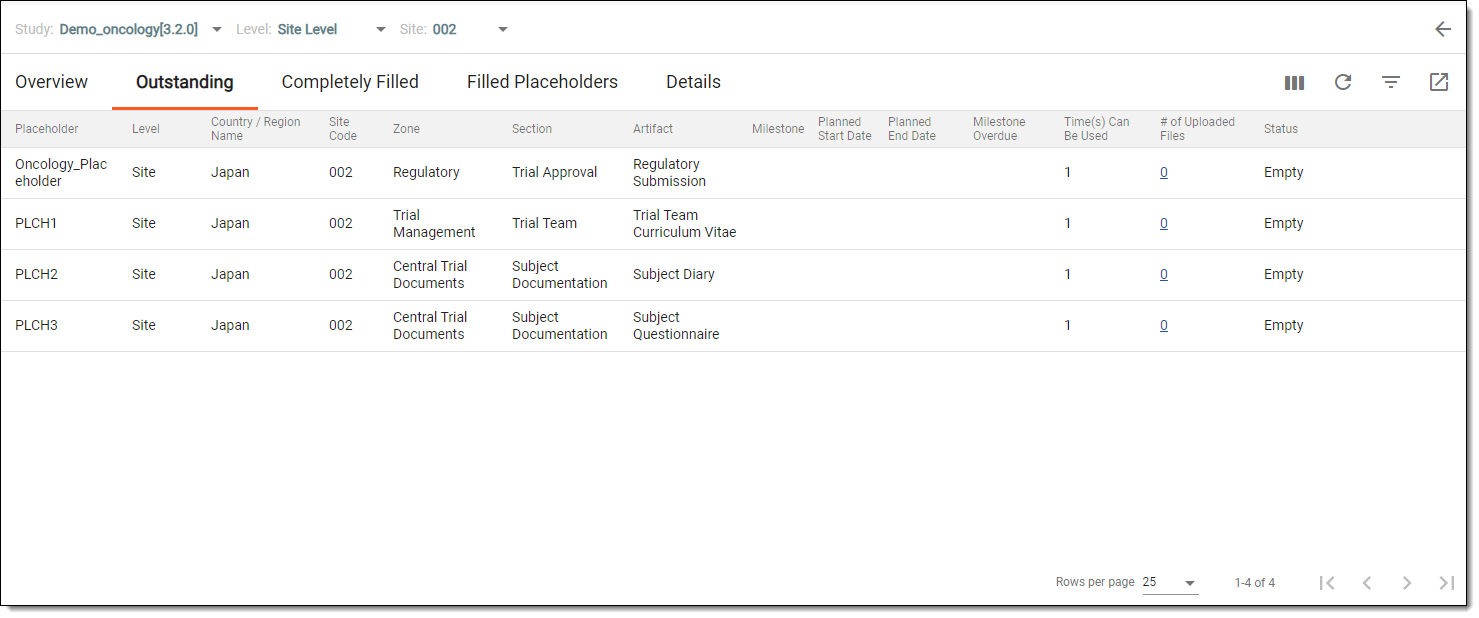
Task: Sort by Country / Region Name header
Action: tap(255, 129)
